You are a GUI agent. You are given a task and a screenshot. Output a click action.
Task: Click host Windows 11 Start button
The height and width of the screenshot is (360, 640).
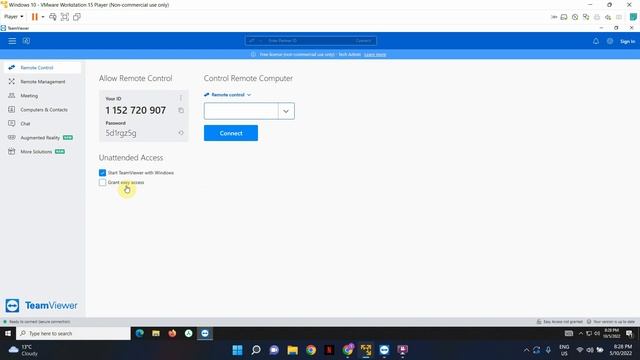click(237, 350)
